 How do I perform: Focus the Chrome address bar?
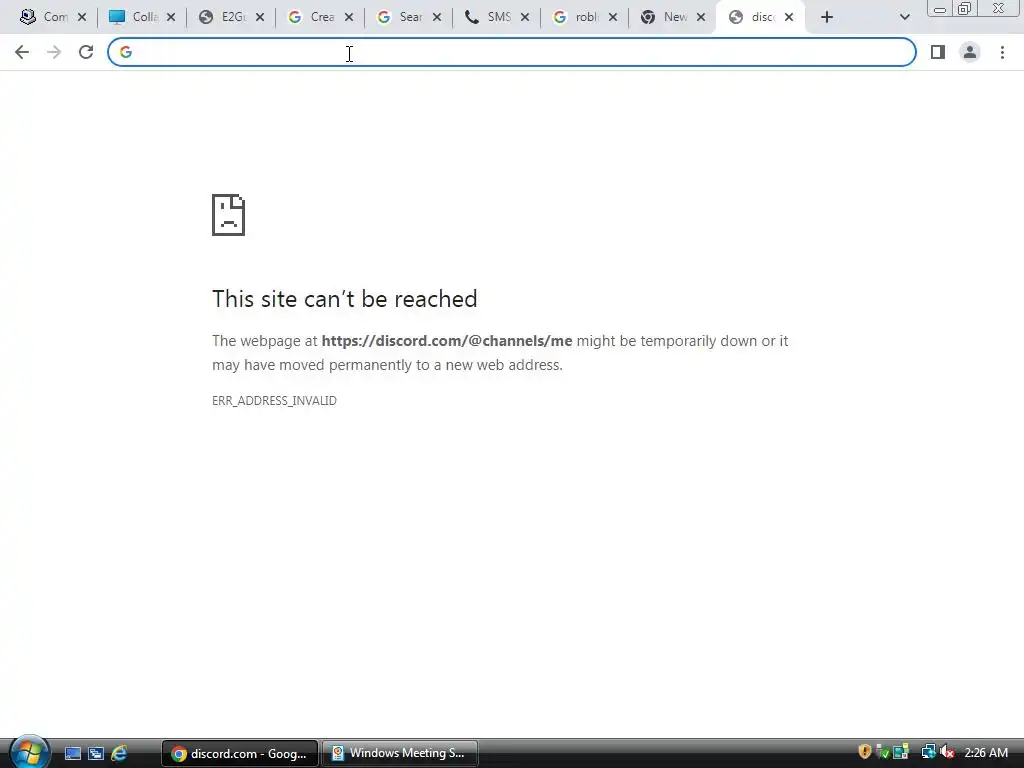tap(511, 52)
